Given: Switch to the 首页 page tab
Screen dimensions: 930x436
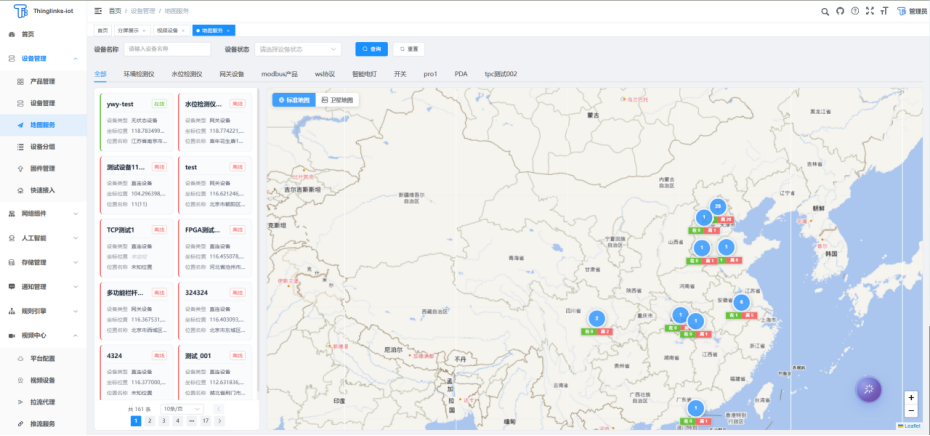Looking at the screenshot, I should 103,30.
